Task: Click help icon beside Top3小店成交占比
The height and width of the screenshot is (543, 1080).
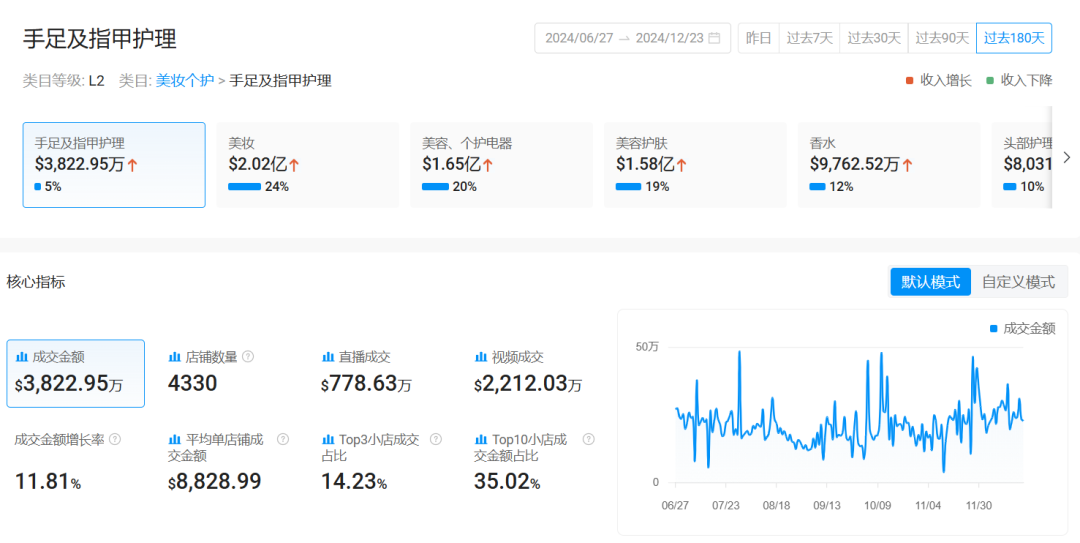Action: 436,439
